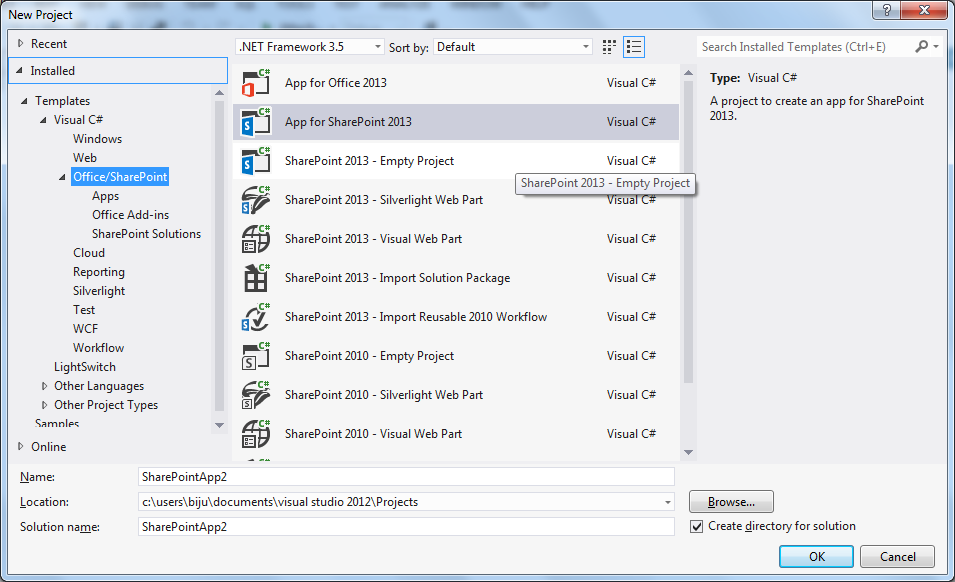The image size is (955, 582).
Task: Click the SharePoint 2013 Visual Web Part icon
Action: [256, 239]
